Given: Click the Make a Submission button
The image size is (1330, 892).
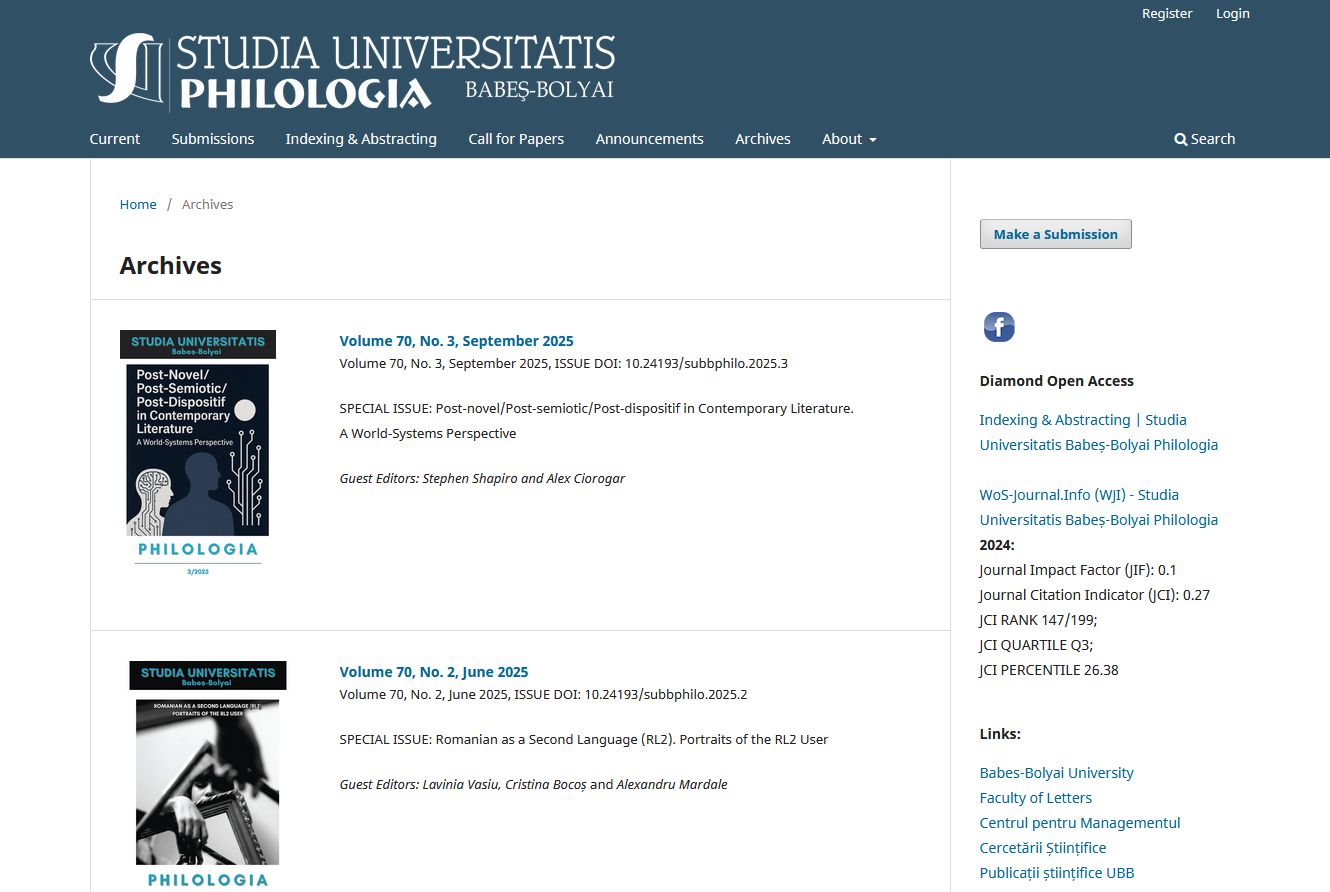Looking at the screenshot, I should pyautogui.click(x=1056, y=234).
